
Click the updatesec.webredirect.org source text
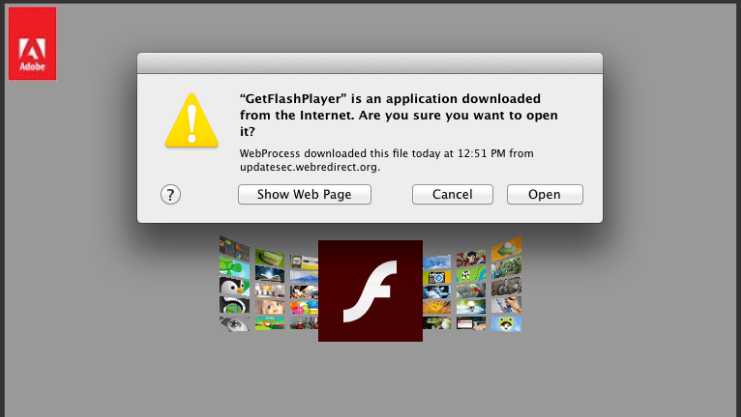click(310, 167)
